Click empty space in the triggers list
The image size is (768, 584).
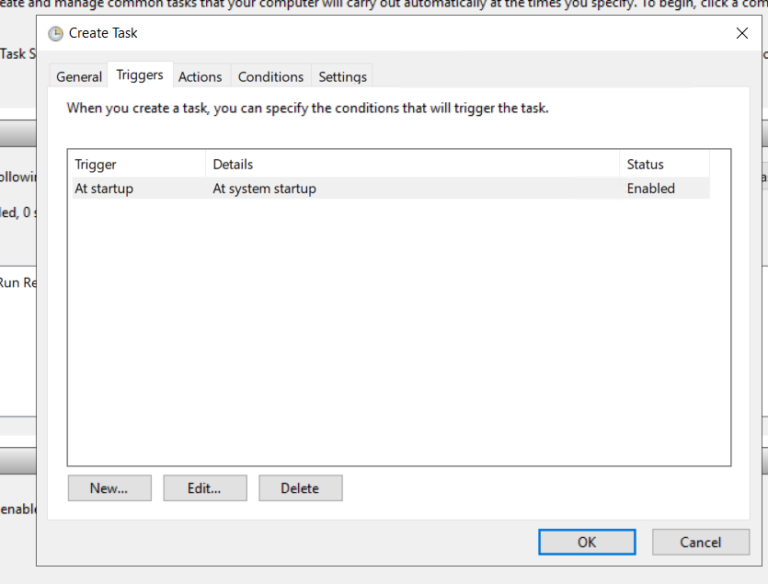point(398,330)
